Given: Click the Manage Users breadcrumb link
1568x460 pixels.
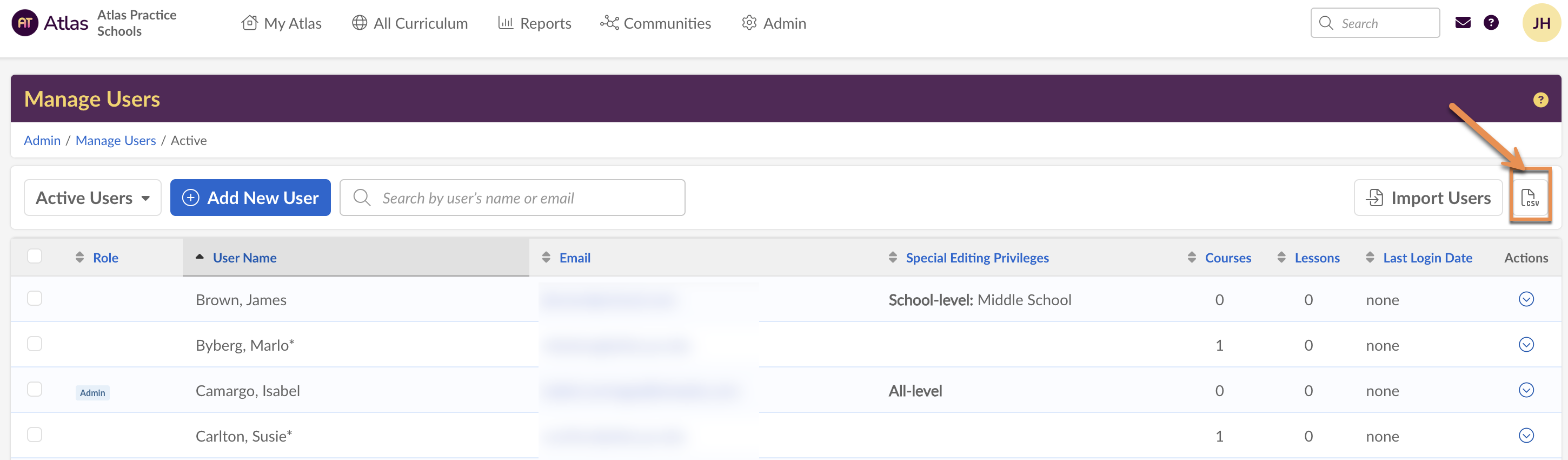Looking at the screenshot, I should (116, 140).
